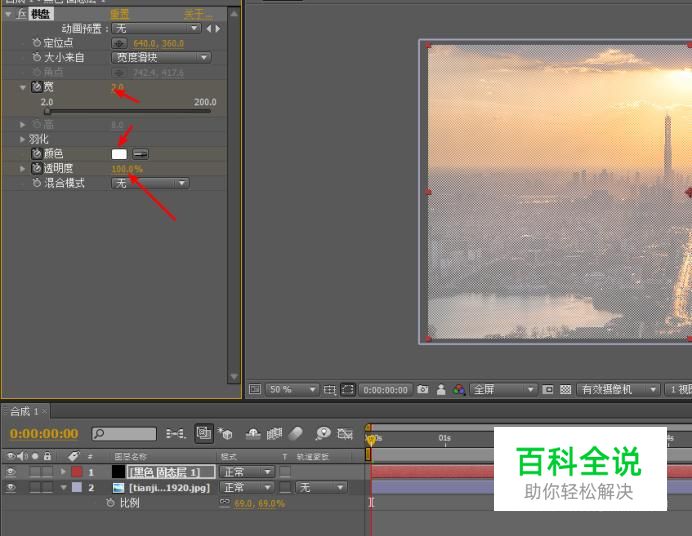Toggle the transparency grid icon
This screenshot has height=536, width=692.
(565, 390)
